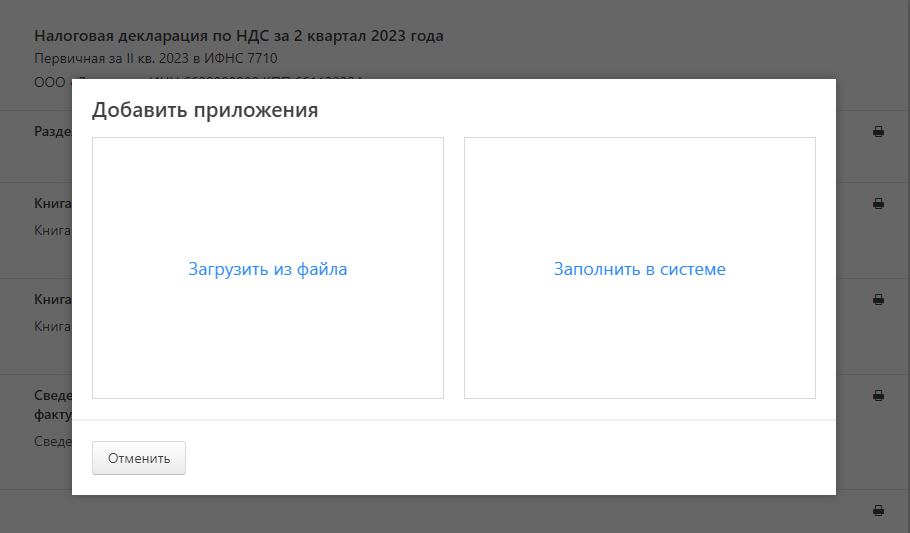Image resolution: width=910 pixels, height=533 pixels.
Task: Click the "Налоговая декларация по НДС" heading
Action: 239,36
